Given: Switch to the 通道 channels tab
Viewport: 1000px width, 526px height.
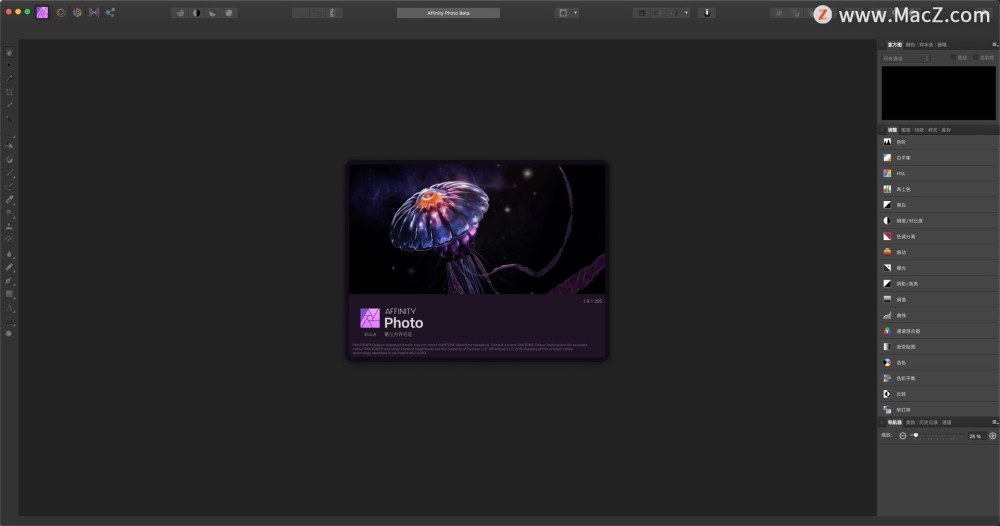Looking at the screenshot, I should (x=946, y=423).
